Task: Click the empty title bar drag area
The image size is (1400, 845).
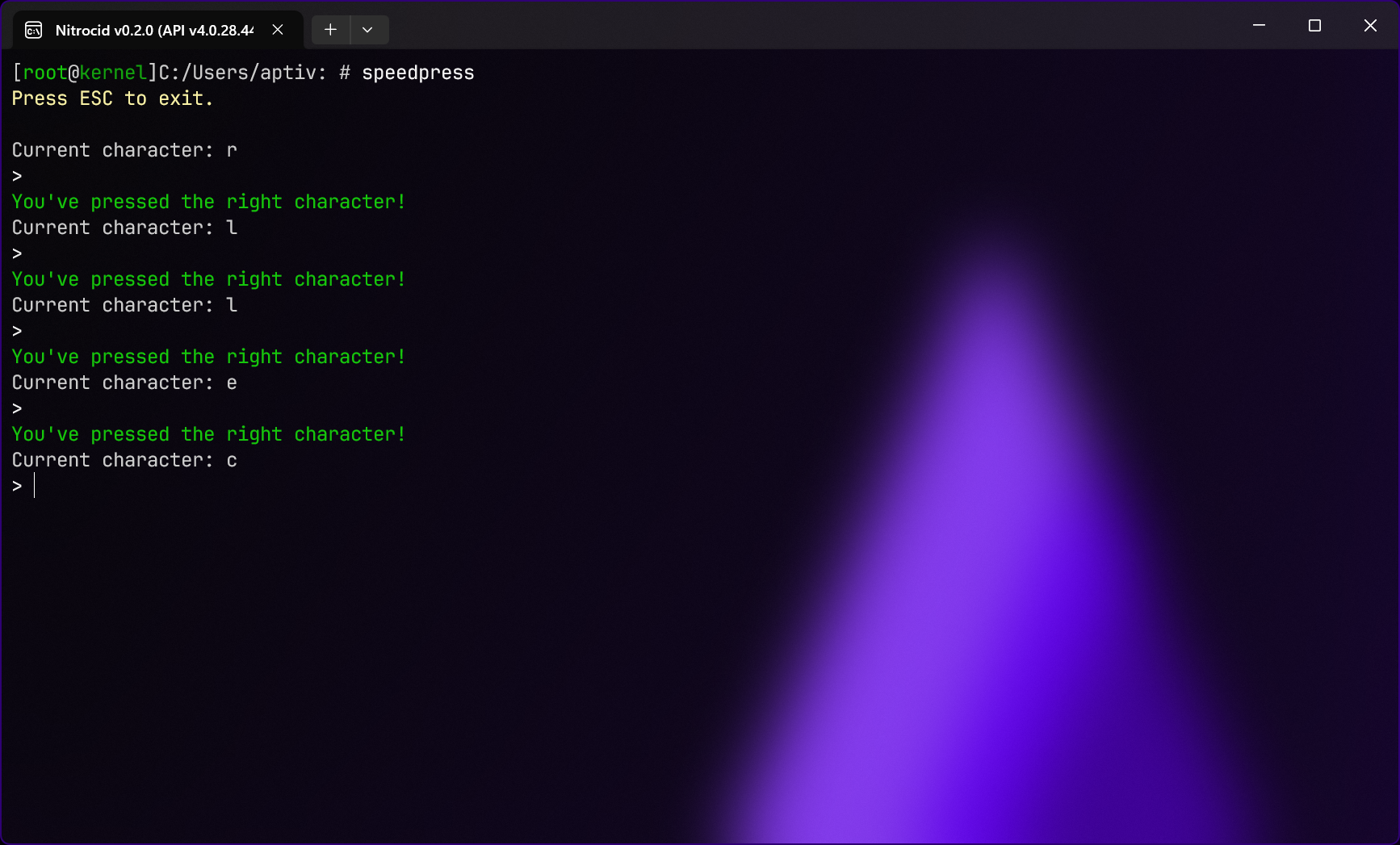Action: 807,26
